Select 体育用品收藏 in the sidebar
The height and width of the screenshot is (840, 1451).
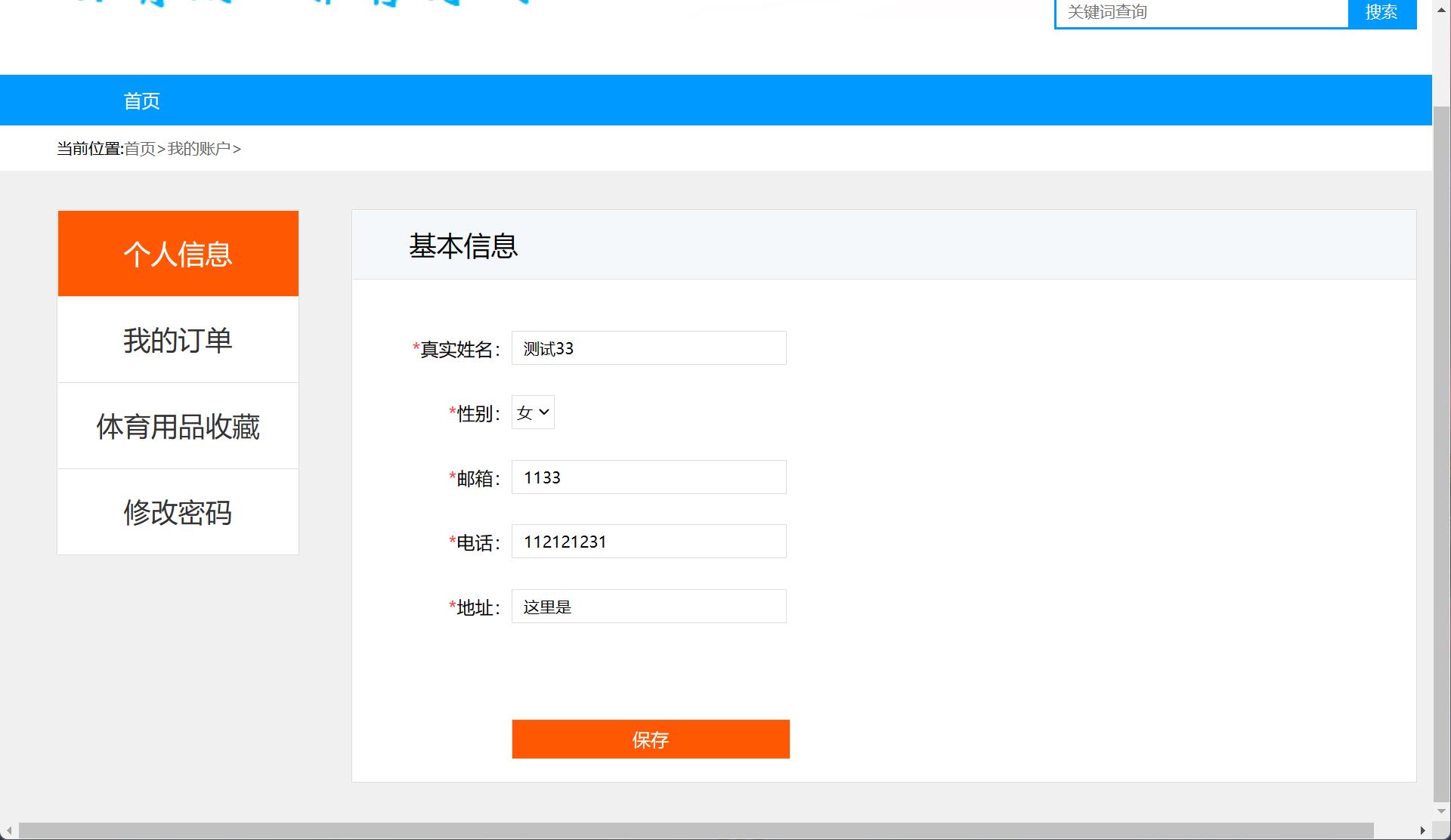(x=177, y=425)
